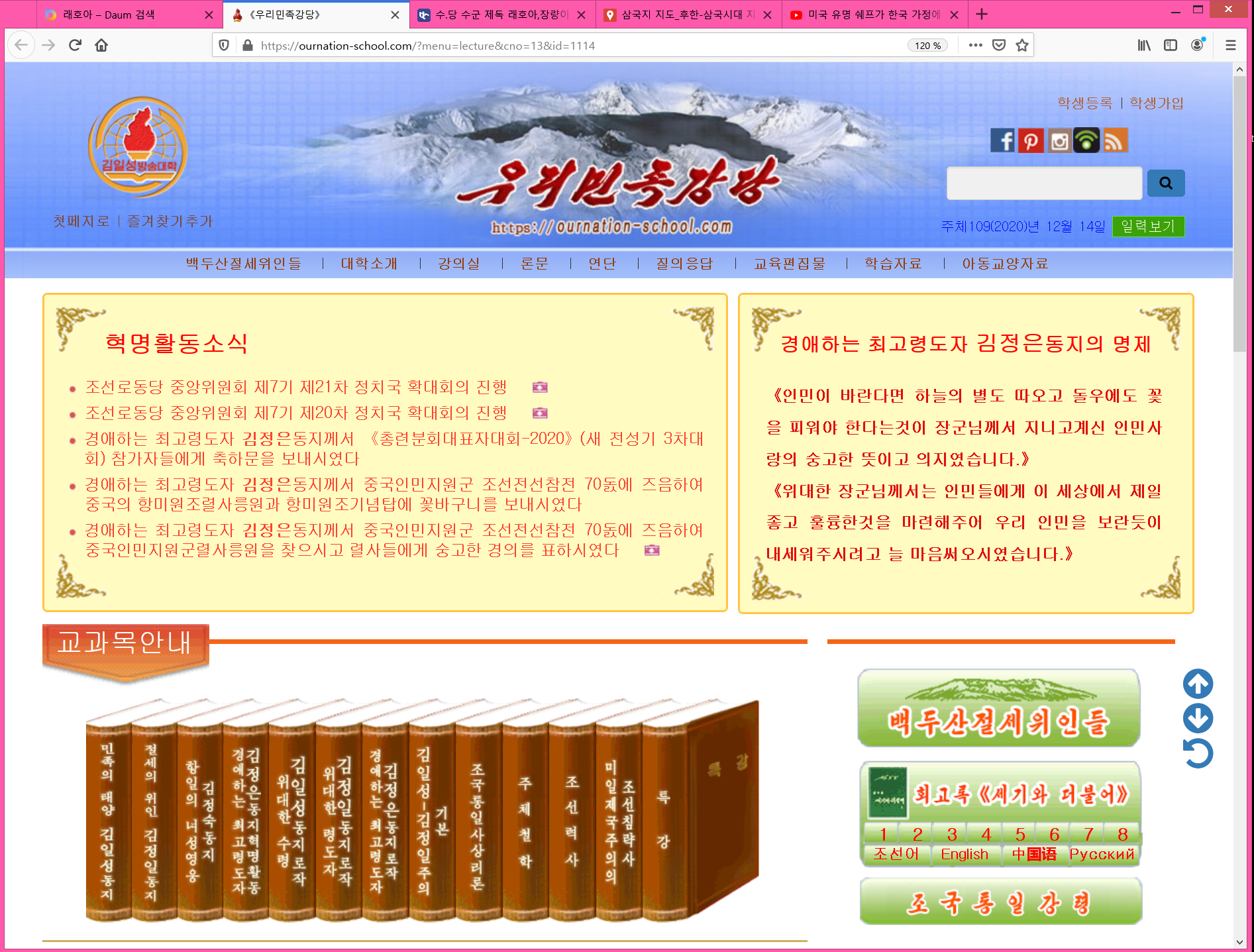
Task: Bookmark this page with the star
Action: click(x=1022, y=45)
